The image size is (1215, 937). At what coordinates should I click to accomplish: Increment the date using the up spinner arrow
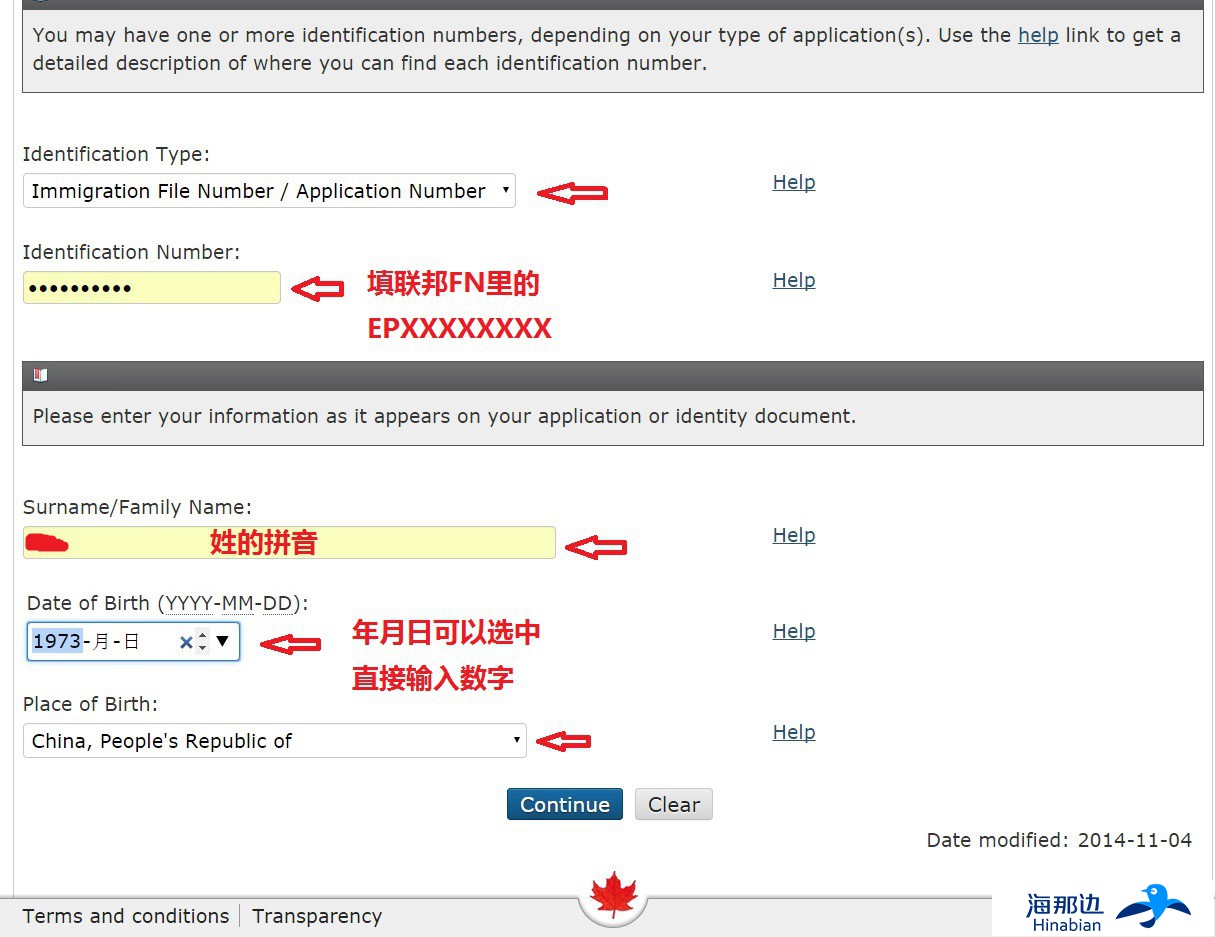tap(203, 635)
